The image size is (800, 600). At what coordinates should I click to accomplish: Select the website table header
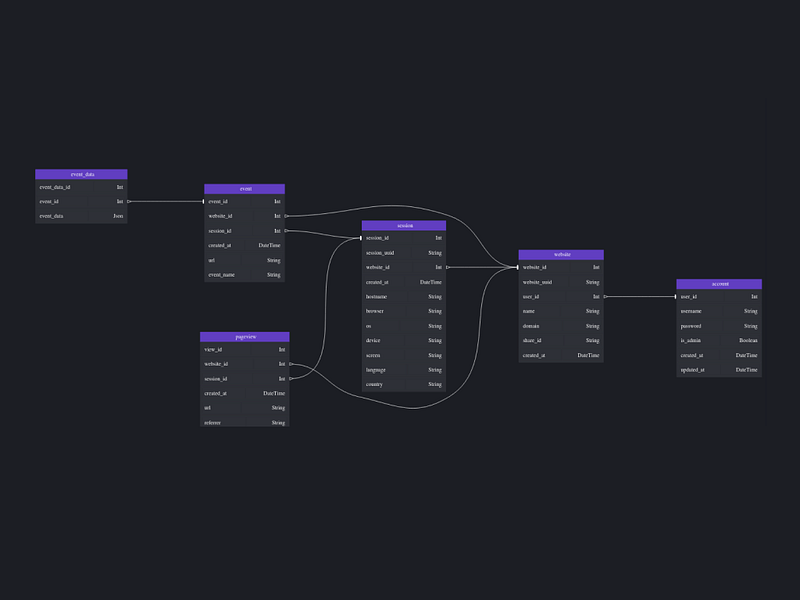(560, 253)
